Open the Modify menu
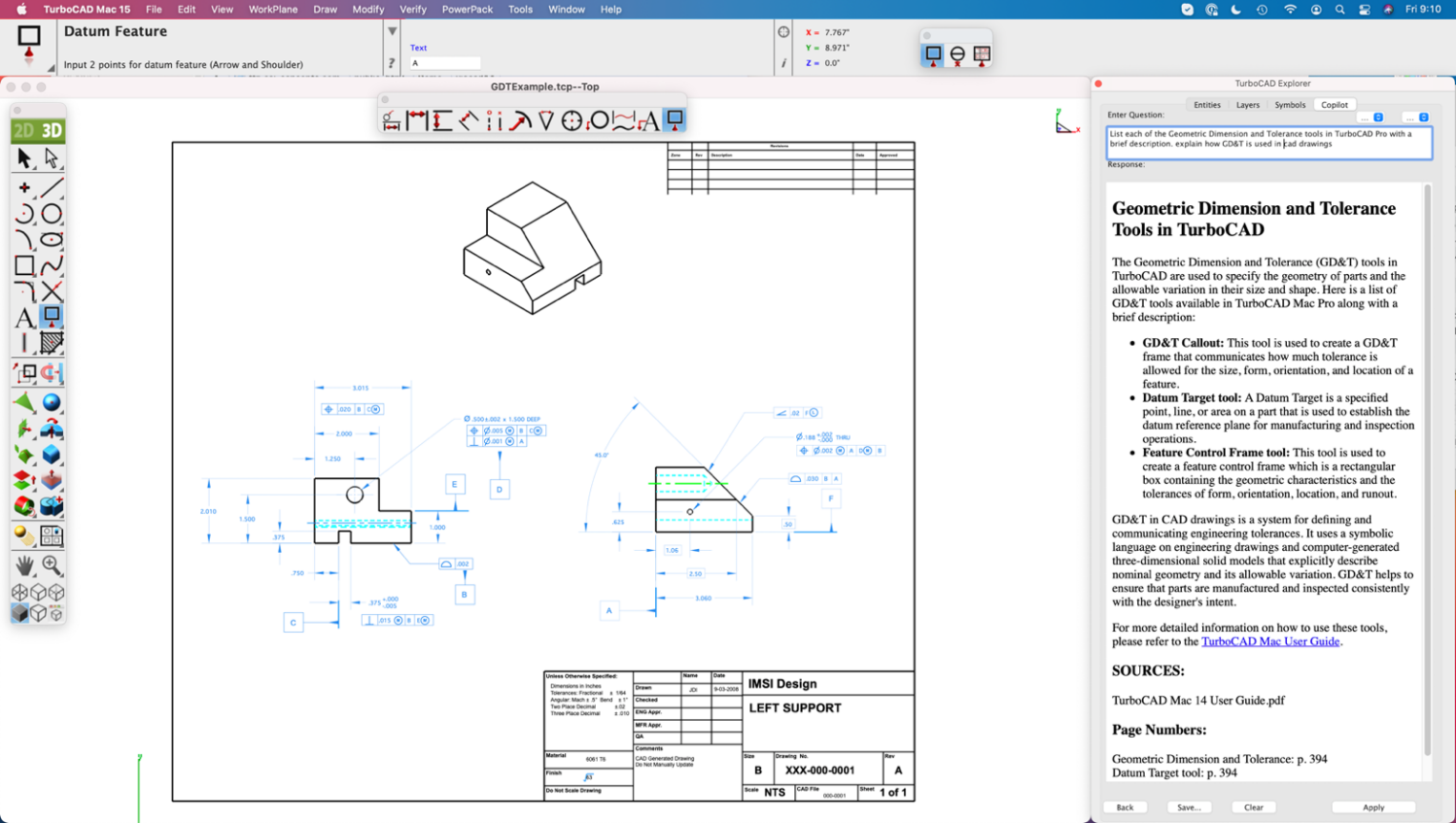Screen dimensions: 1456x823 pyautogui.click(x=368, y=10)
